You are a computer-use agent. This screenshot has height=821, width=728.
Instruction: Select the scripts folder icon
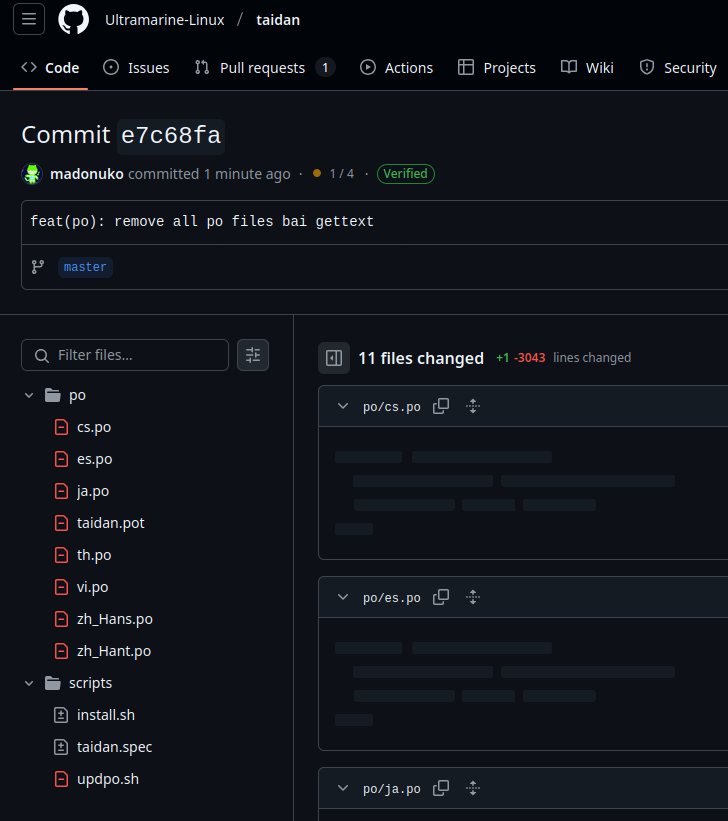pos(53,683)
